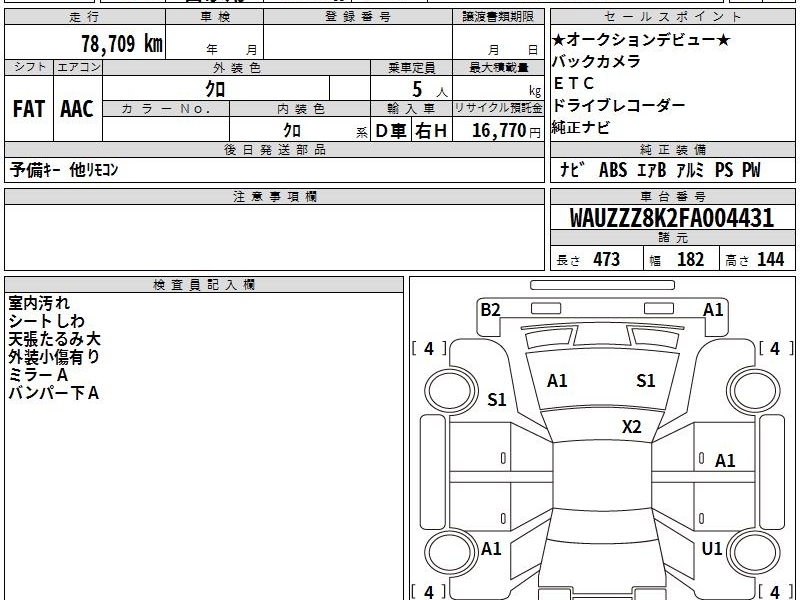Click the バックカメラ sales point

[596, 61]
